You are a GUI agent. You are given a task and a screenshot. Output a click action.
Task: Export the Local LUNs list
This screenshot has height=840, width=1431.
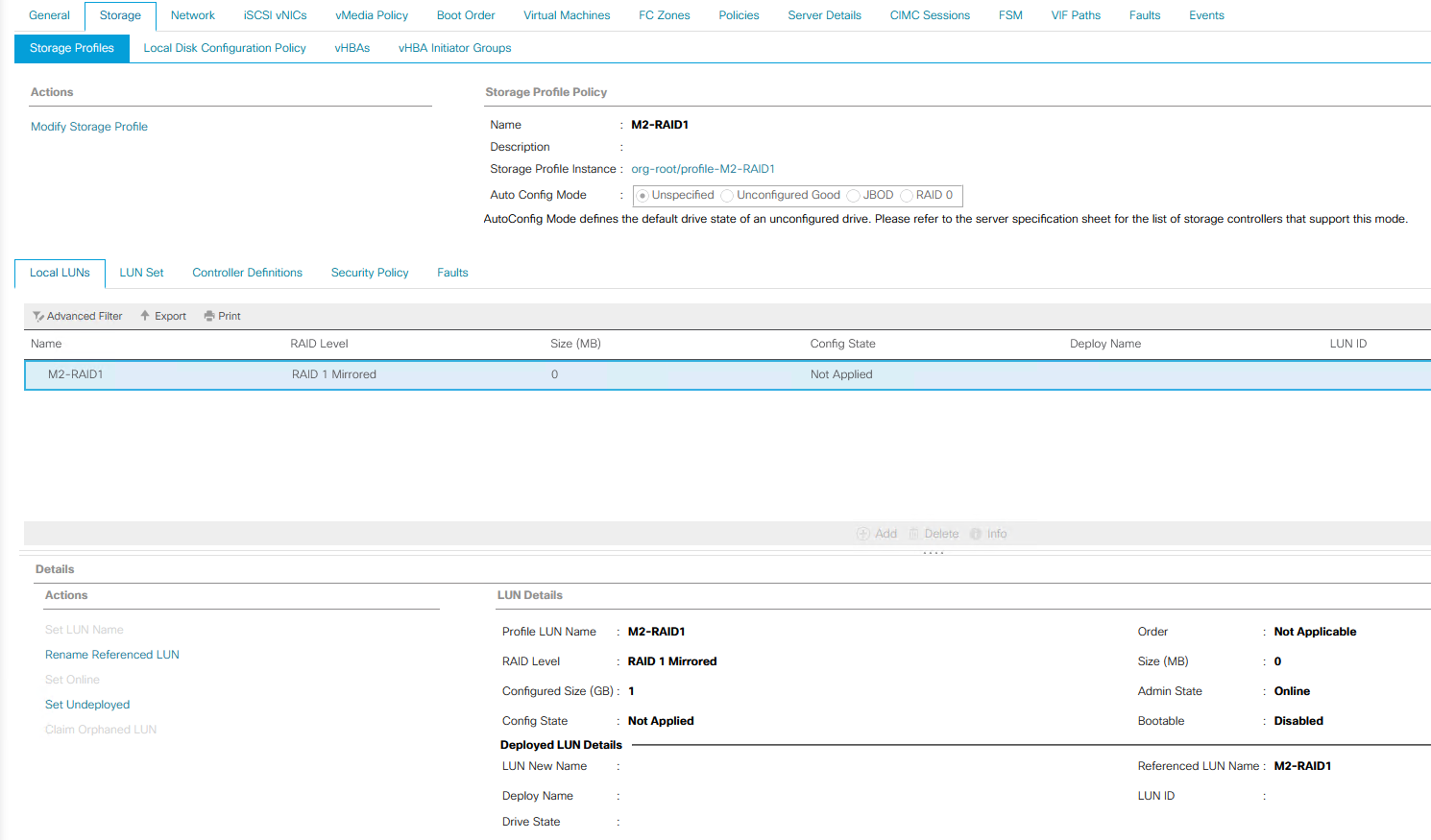click(x=162, y=316)
